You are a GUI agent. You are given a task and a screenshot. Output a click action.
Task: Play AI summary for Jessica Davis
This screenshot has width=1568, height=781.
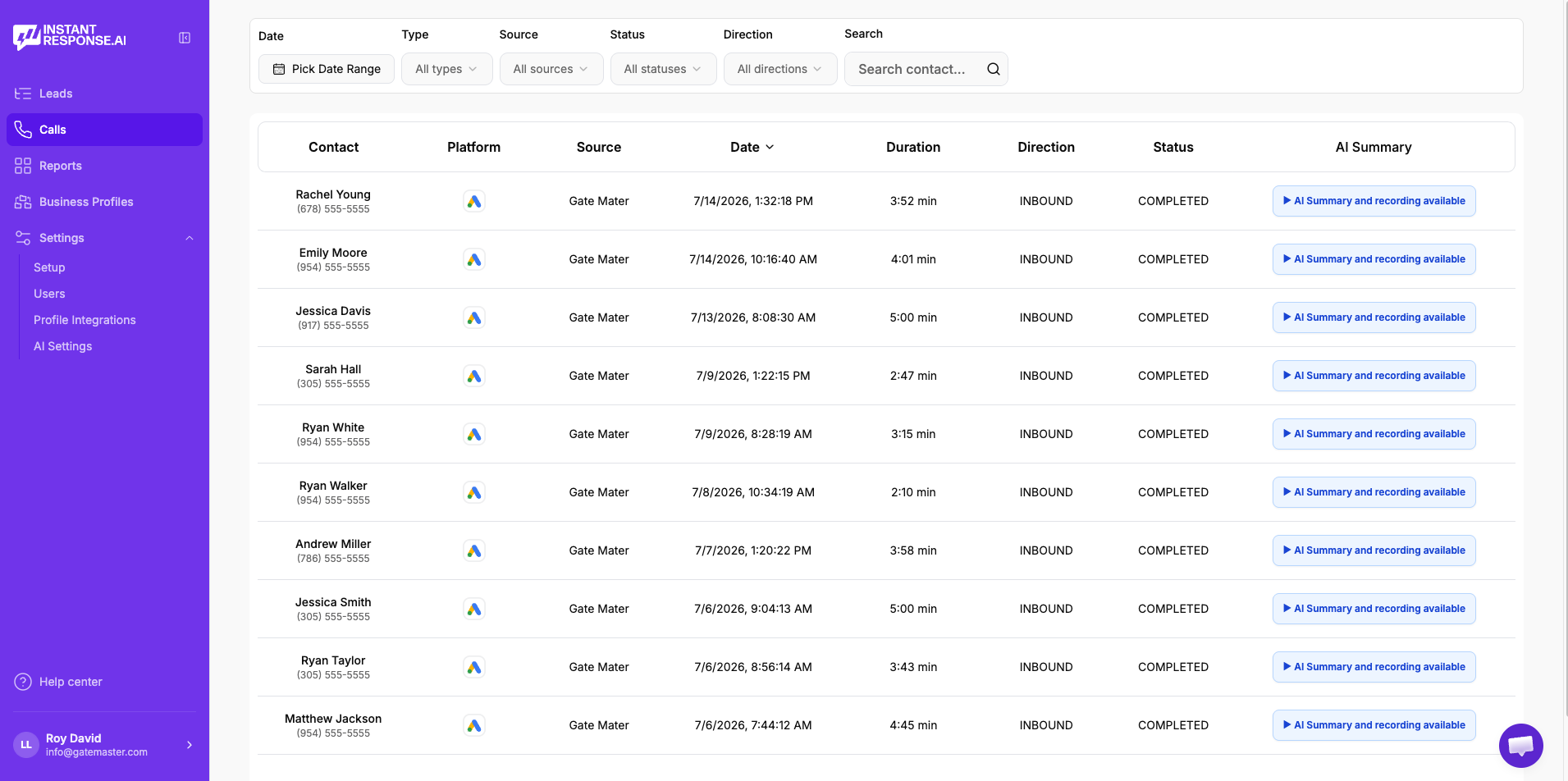[x=1374, y=317]
